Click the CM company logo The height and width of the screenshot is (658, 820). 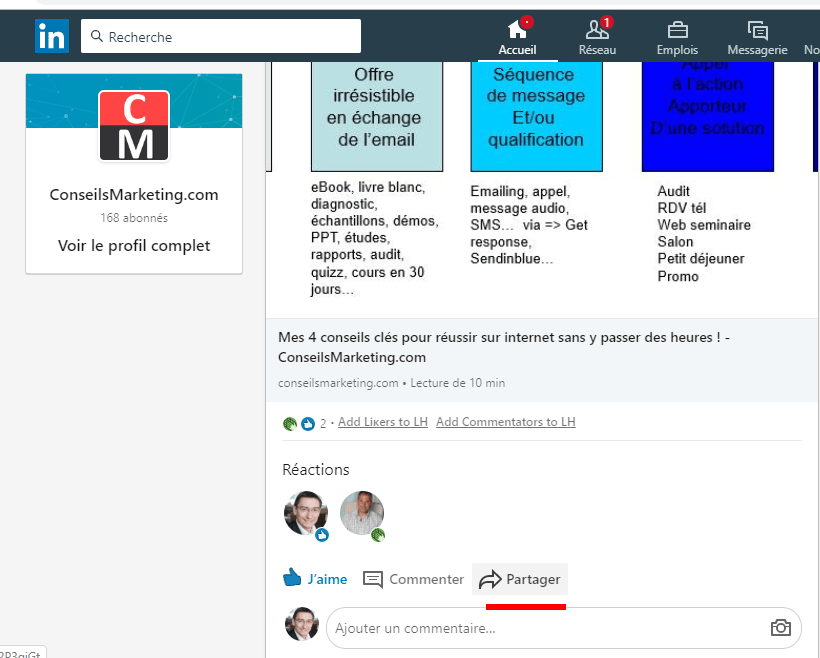click(x=134, y=126)
